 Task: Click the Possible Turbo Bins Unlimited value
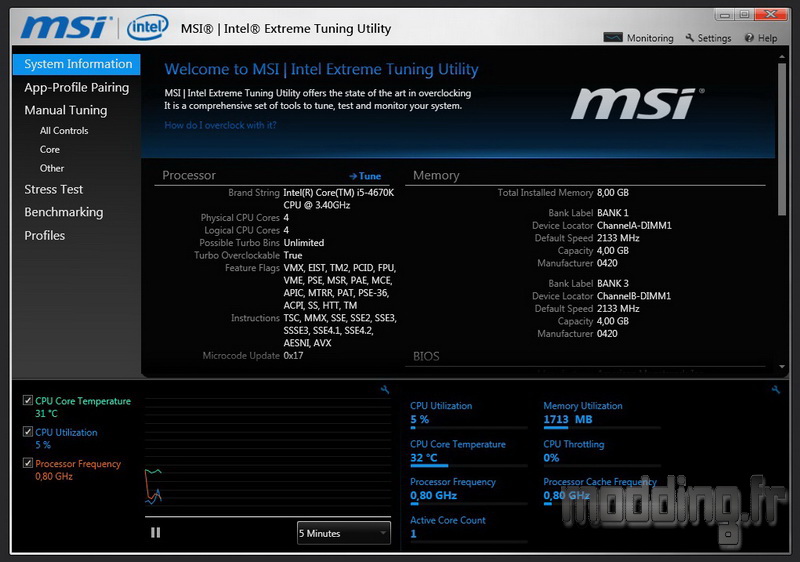coord(304,243)
